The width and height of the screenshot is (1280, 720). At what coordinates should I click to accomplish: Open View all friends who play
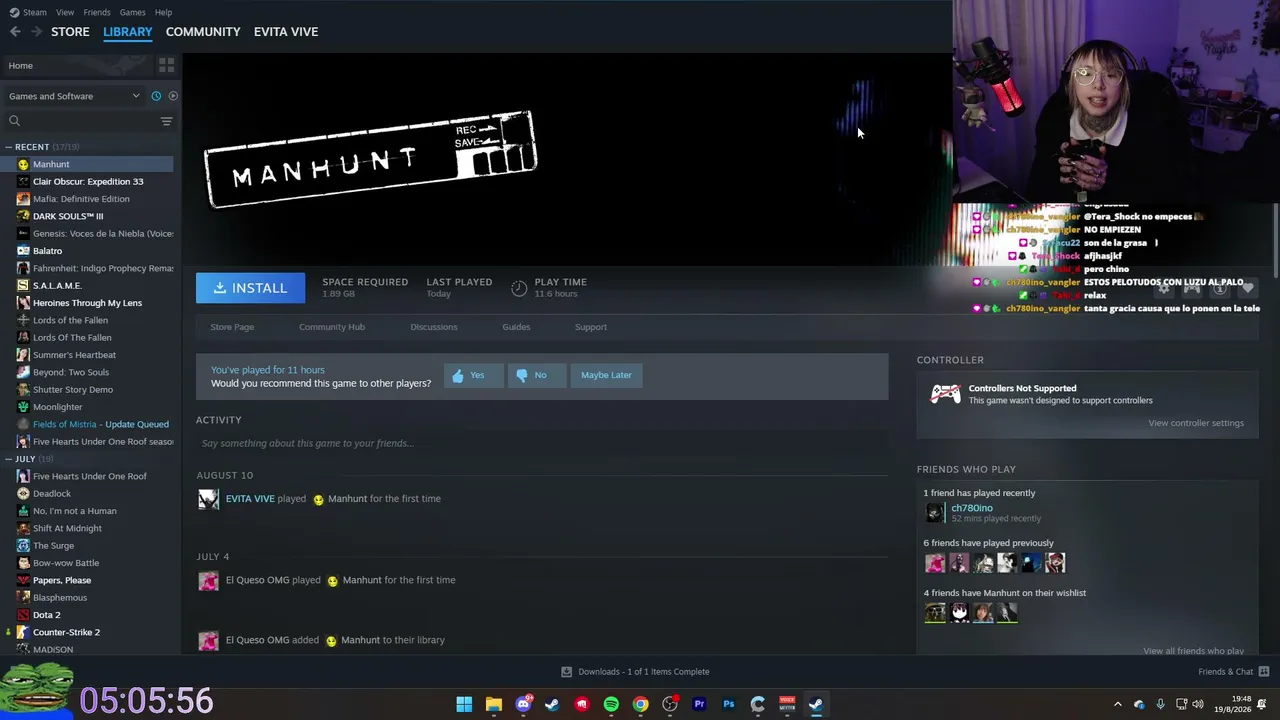(1194, 651)
